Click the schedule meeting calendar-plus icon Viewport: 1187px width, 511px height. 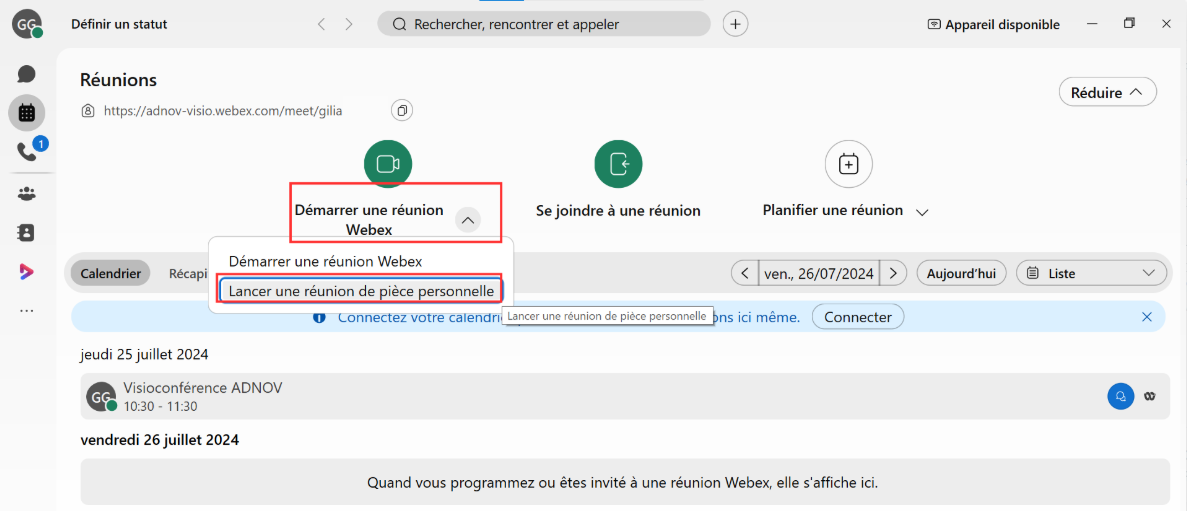[x=848, y=164]
